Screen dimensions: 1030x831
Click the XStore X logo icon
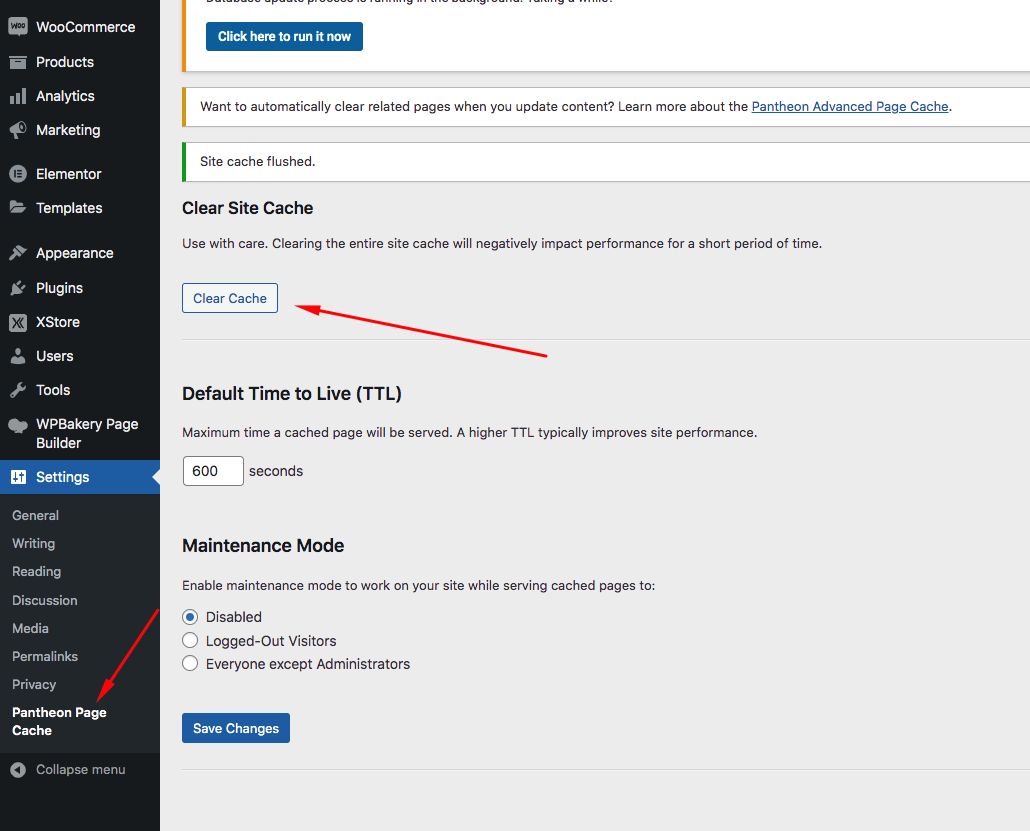point(18,323)
